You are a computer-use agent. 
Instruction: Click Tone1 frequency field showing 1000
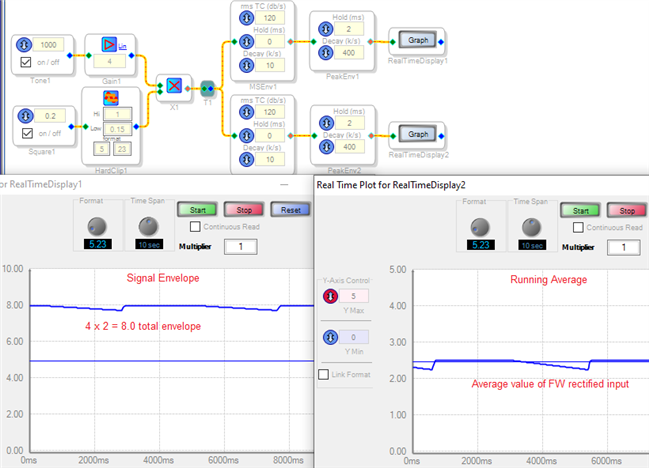(x=48, y=45)
